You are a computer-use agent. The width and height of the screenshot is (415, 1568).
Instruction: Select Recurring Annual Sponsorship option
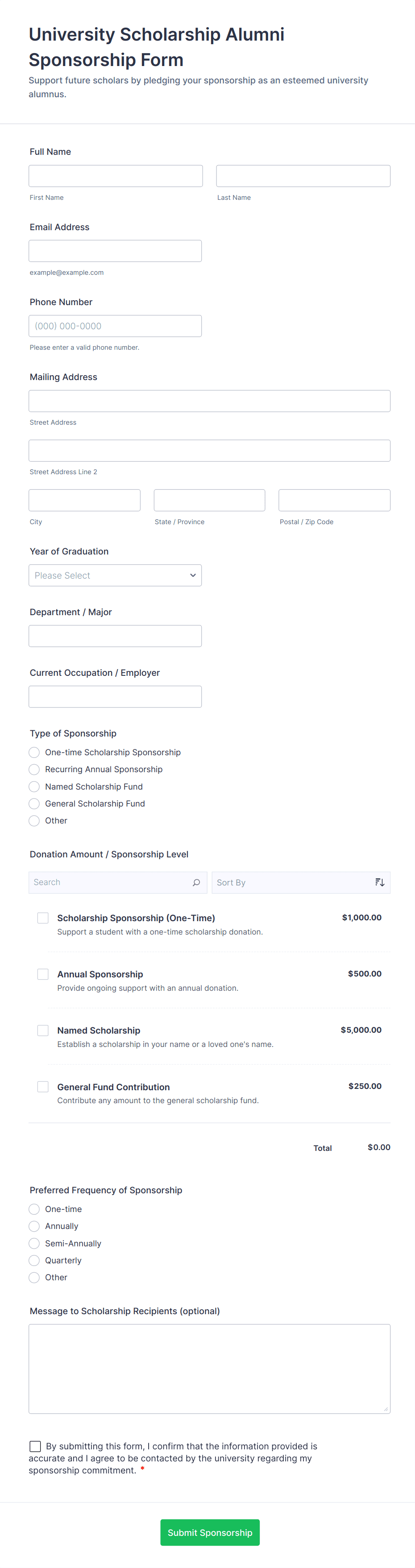pos(35,770)
